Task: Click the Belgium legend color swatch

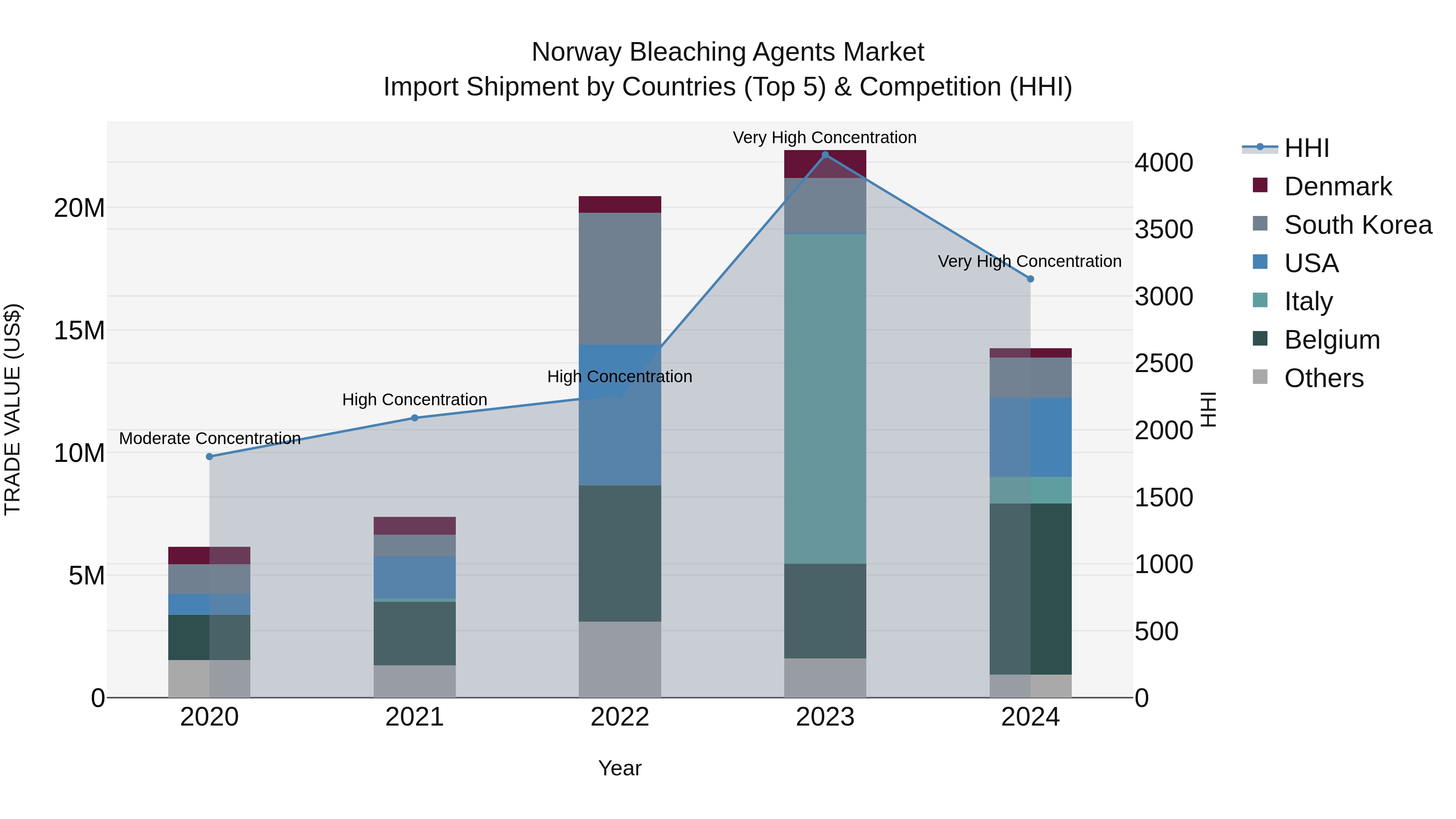Action: coord(1260,339)
